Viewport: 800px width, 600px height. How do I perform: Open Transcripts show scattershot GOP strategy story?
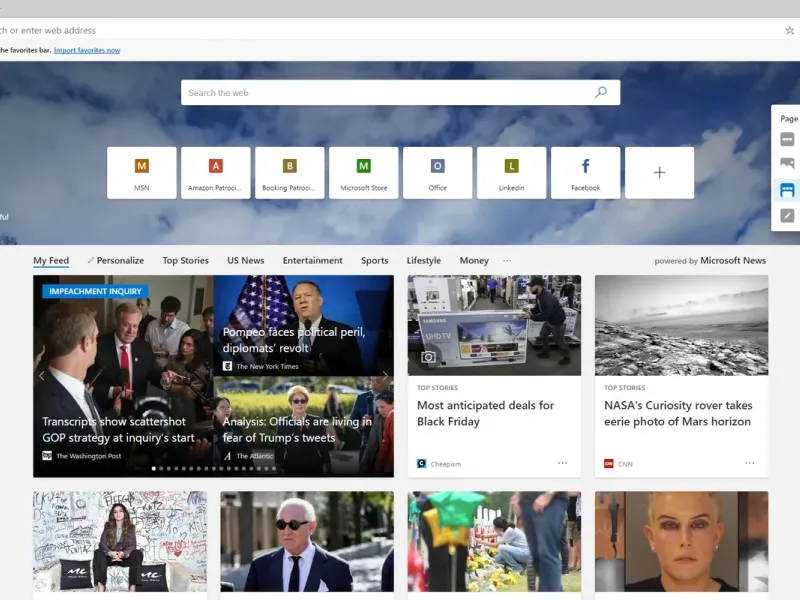click(x=118, y=430)
